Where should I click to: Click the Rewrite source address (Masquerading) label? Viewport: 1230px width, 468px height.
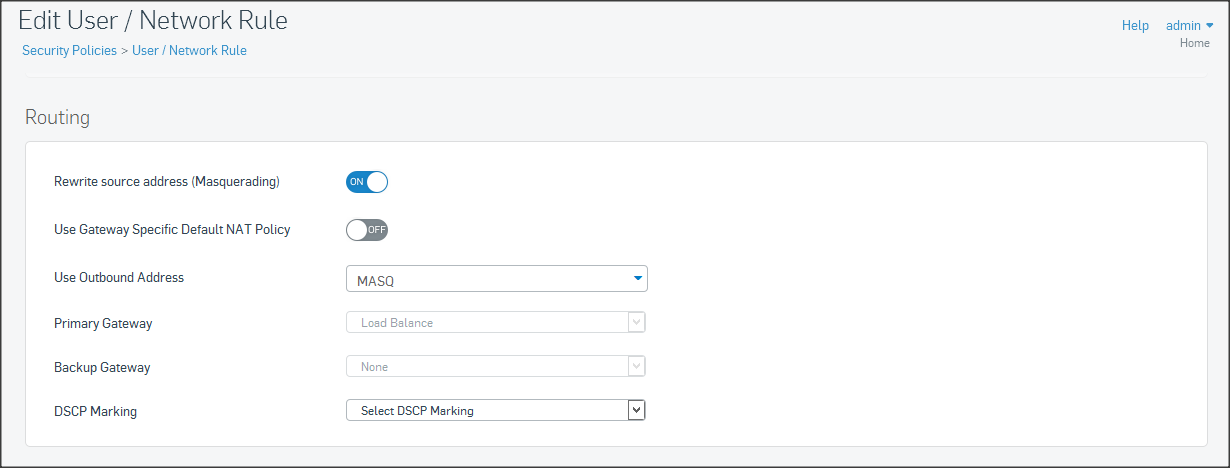click(166, 182)
